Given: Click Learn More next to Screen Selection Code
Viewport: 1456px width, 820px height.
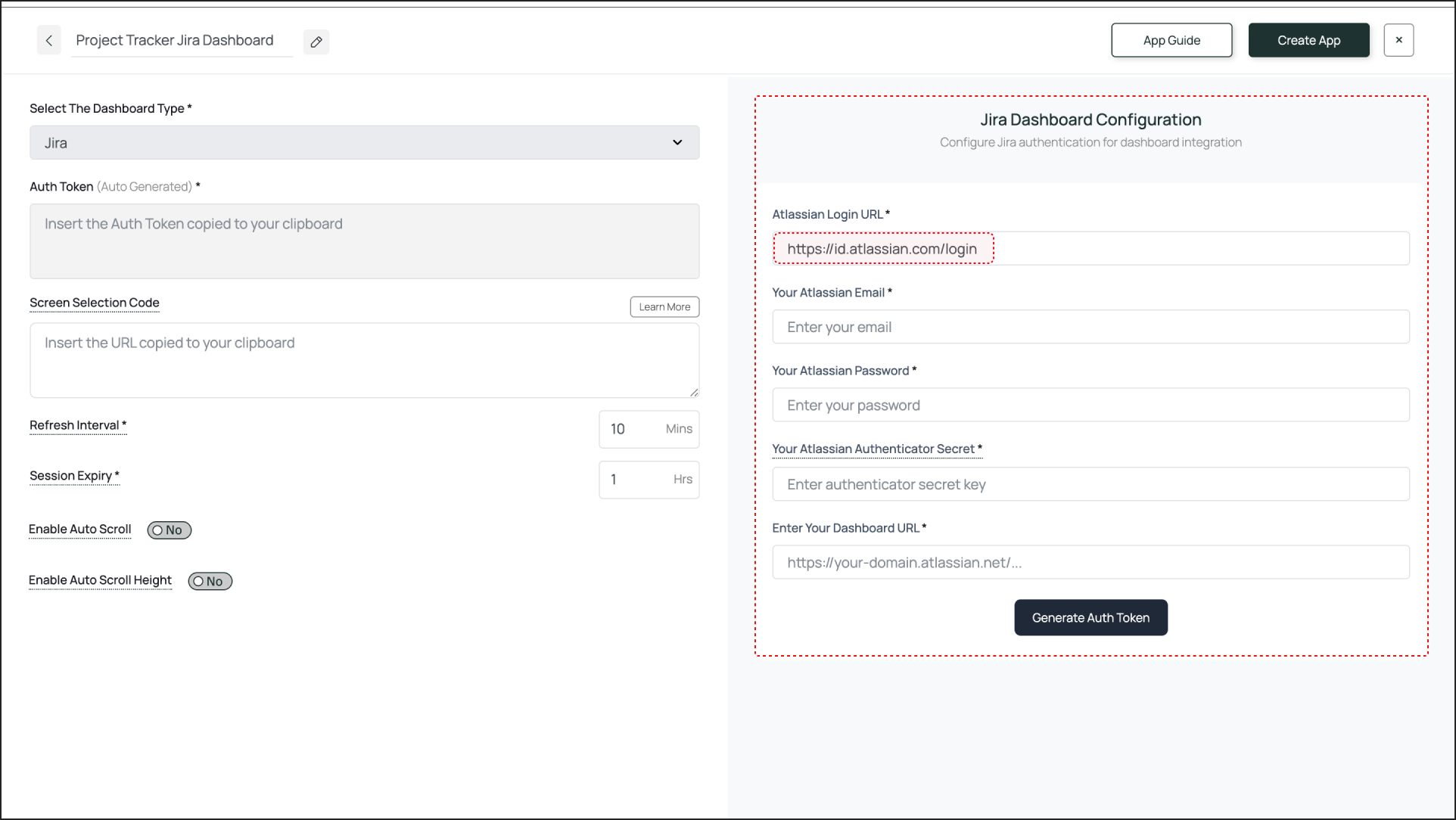Looking at the screenshot, I should click(664, 306).
